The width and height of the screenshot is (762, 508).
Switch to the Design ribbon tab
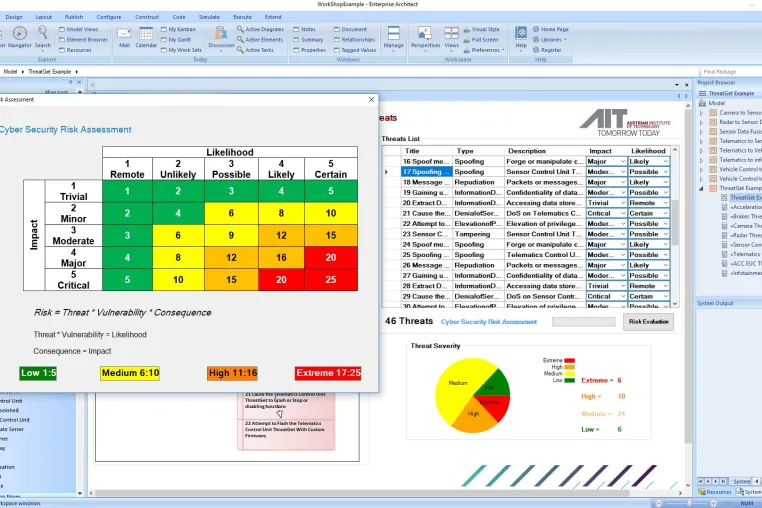[x=14, y=17]
